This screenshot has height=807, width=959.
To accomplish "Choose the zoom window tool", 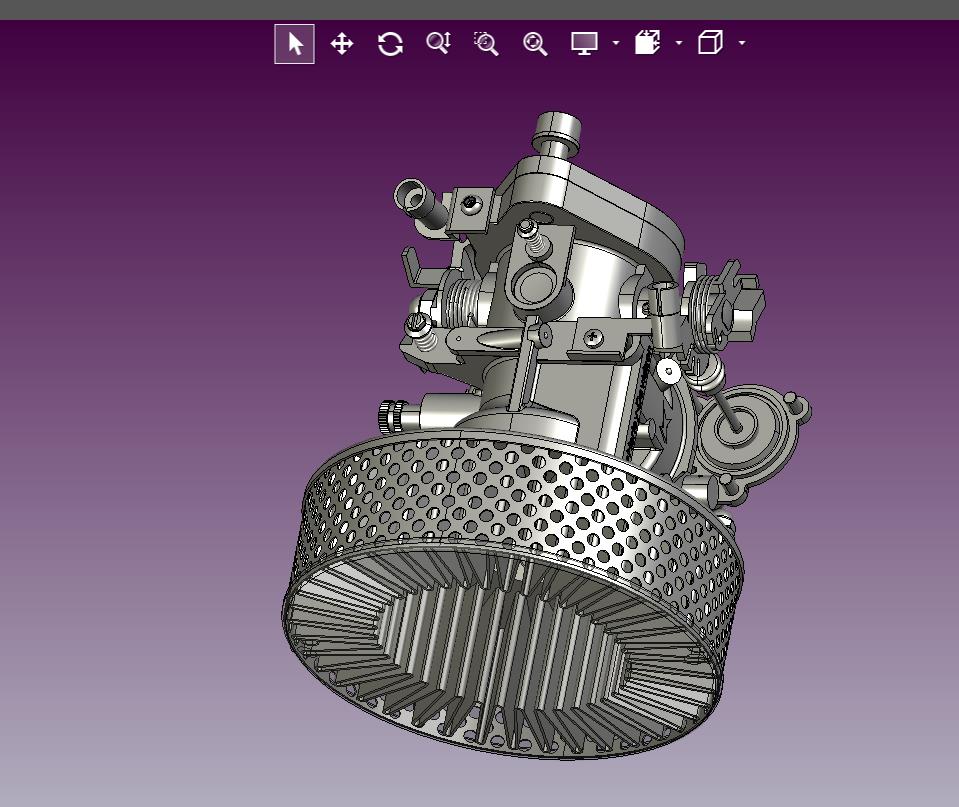I will click(x=486, y=44).
